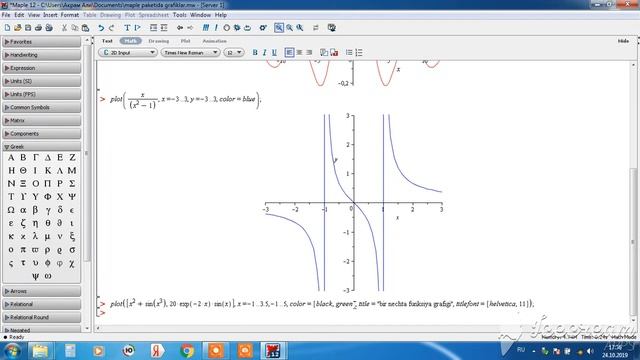Apply underline formatting
The height and width of the screenshot is (360, 640).
[x=274, y=53]
